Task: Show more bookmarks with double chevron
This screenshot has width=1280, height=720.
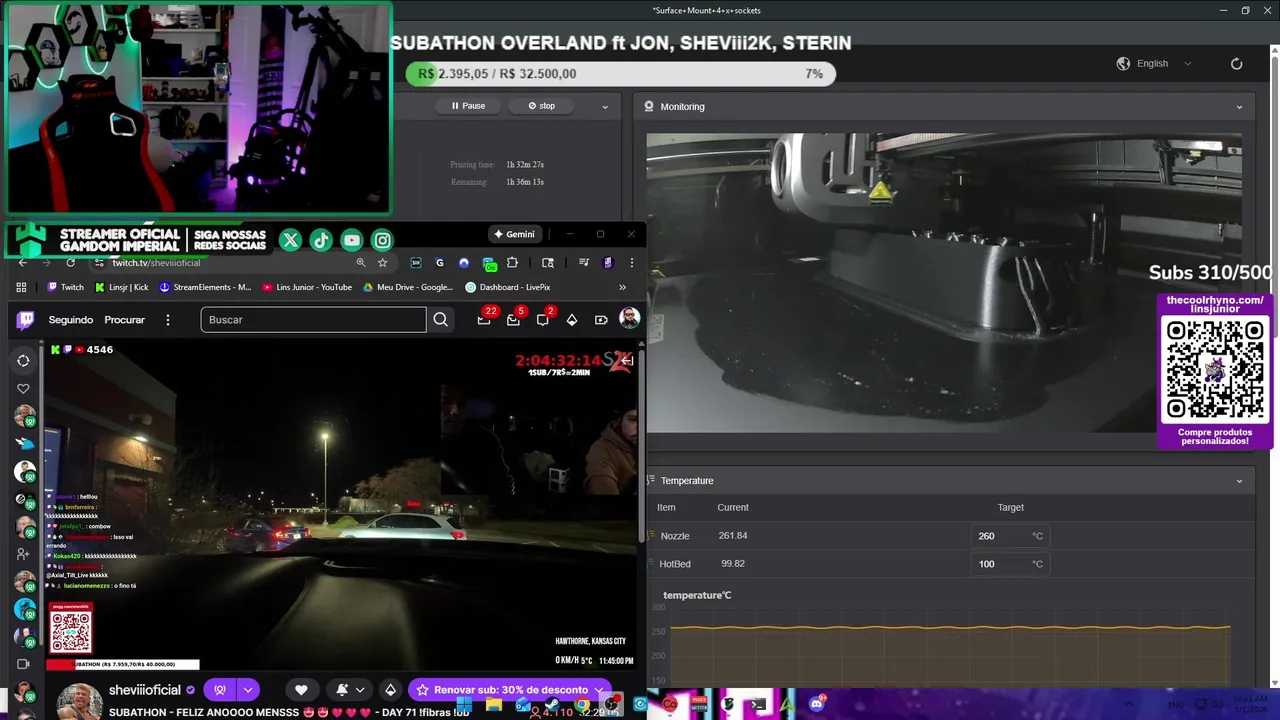Action: click(x=622, y=287)
